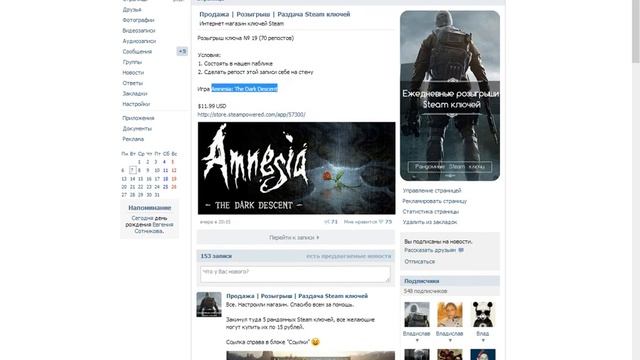Open Ответы in sidebar
The image size is (640, 360).
133,83
